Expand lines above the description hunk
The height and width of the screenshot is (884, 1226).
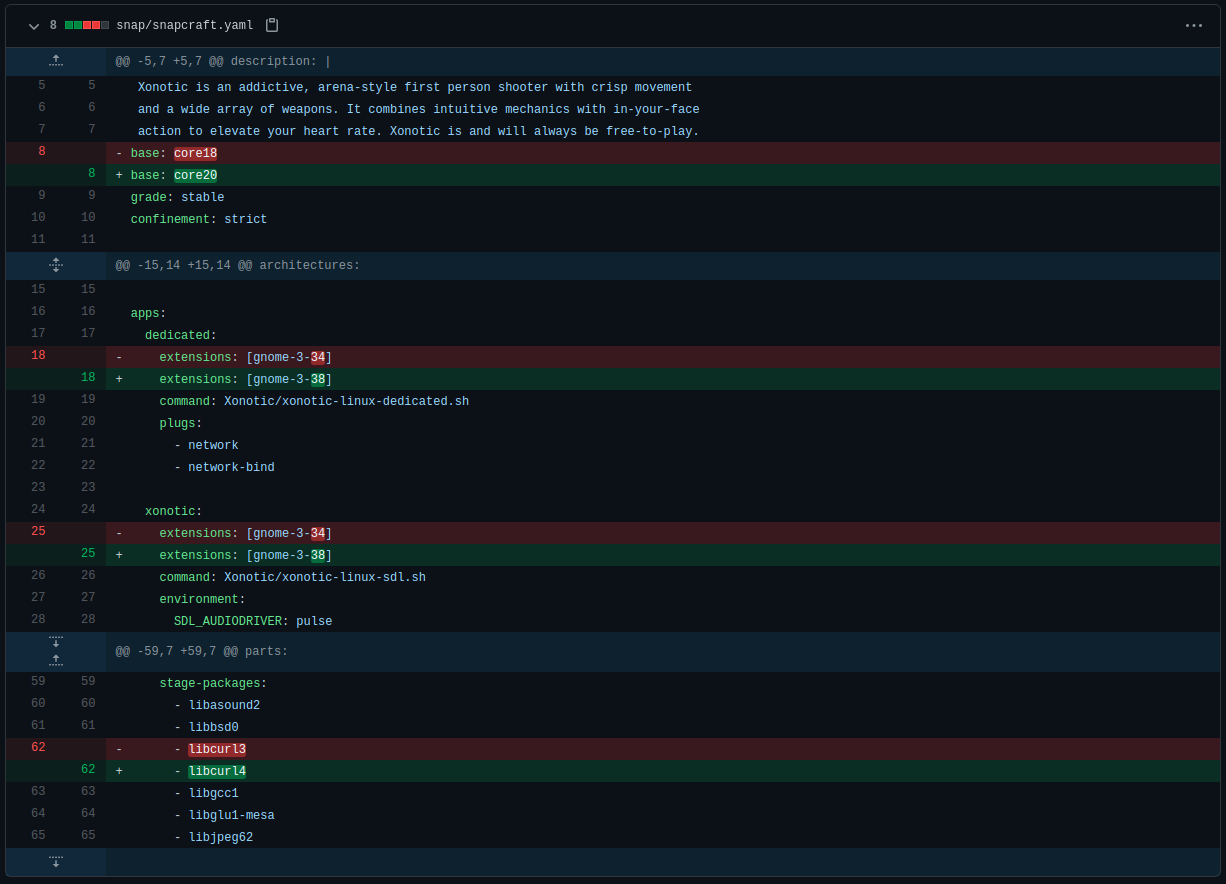tap(56, 62)
